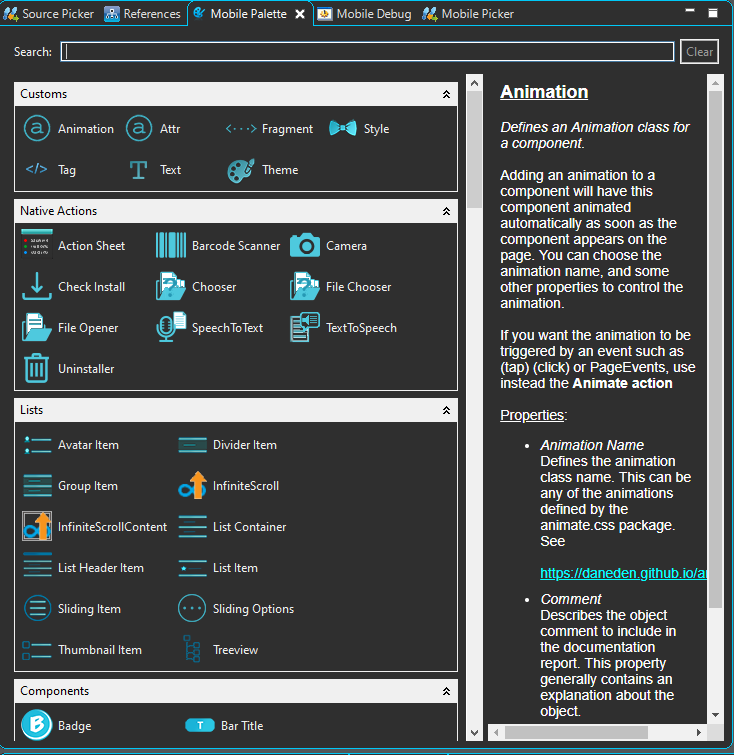The width and height of the screenshot is (734, 755).
Task: Collapse the Native Actions section
Action: (446, 211)
